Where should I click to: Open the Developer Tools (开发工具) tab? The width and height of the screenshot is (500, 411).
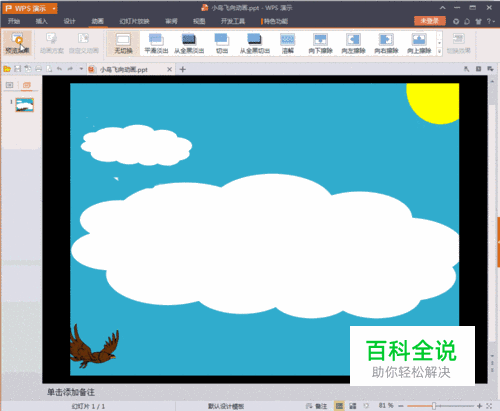tap(233, 21)
